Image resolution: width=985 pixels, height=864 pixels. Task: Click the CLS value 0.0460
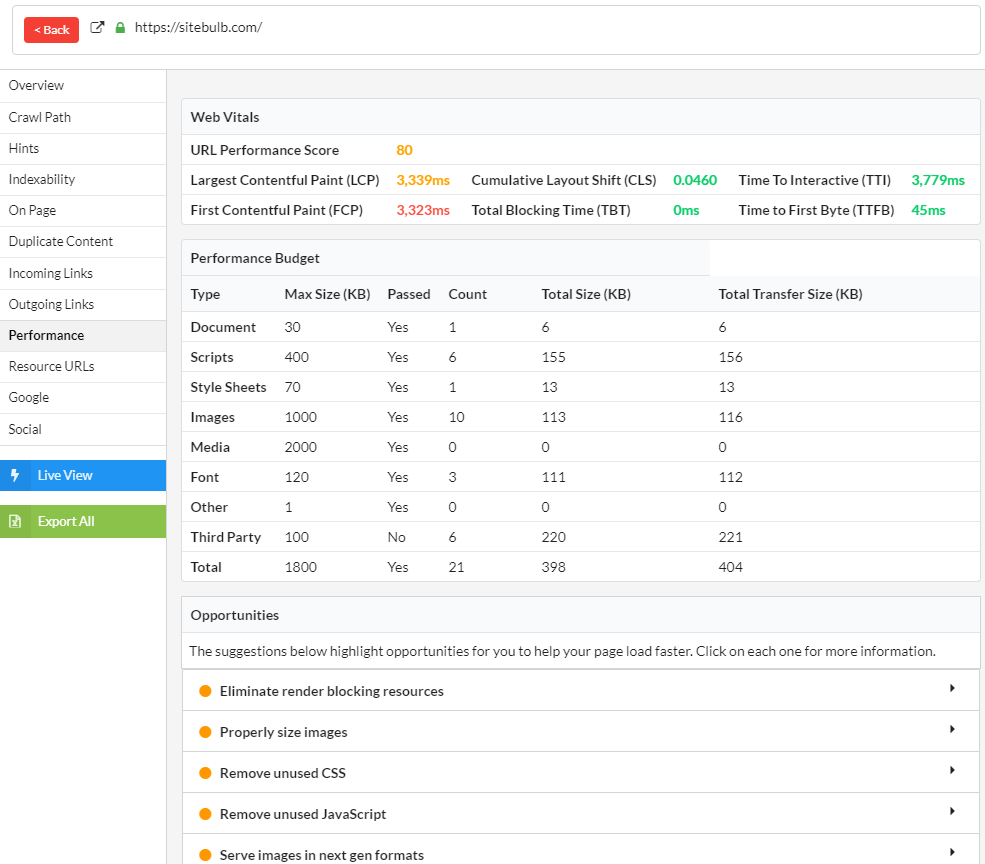pyautogui.click(x=695, y=180)
